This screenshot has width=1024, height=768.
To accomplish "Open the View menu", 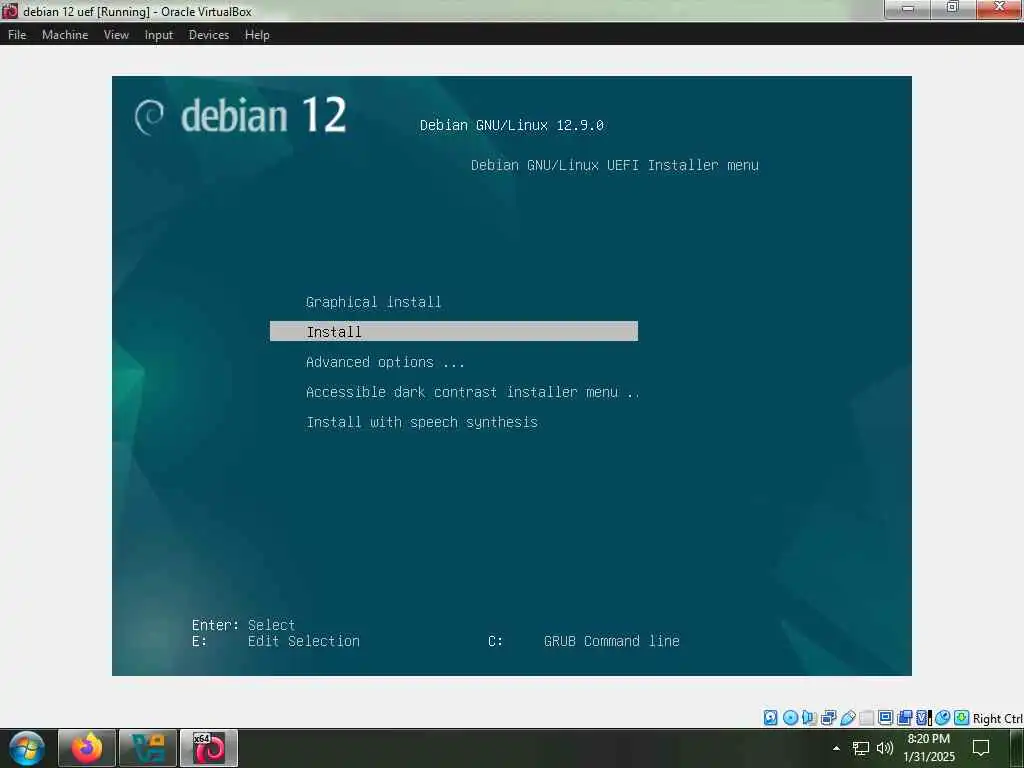I will [116, 35].
